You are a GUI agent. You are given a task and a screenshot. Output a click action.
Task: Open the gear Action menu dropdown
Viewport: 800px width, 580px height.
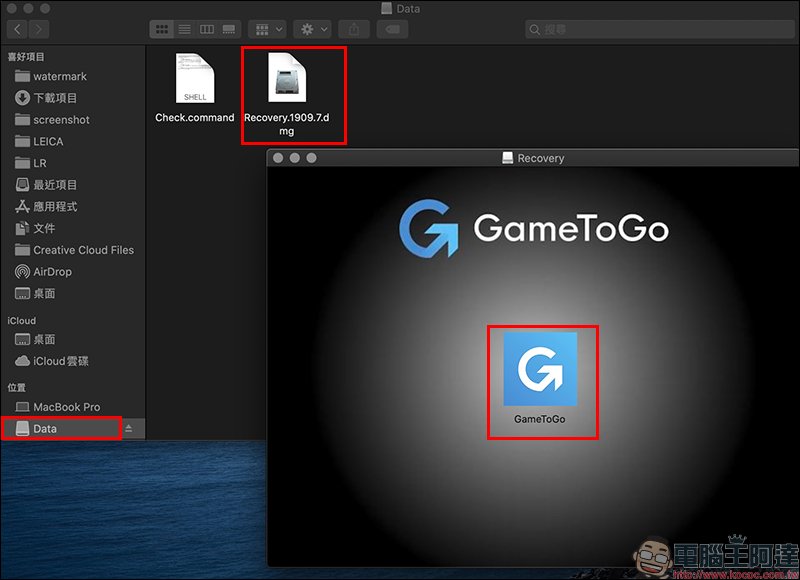tap(311, 30)
